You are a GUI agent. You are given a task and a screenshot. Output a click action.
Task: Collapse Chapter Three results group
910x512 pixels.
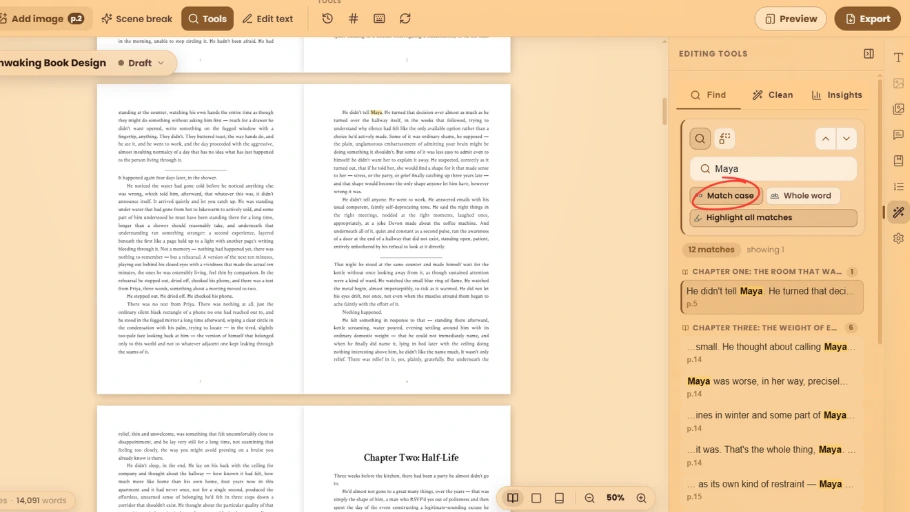769,328
